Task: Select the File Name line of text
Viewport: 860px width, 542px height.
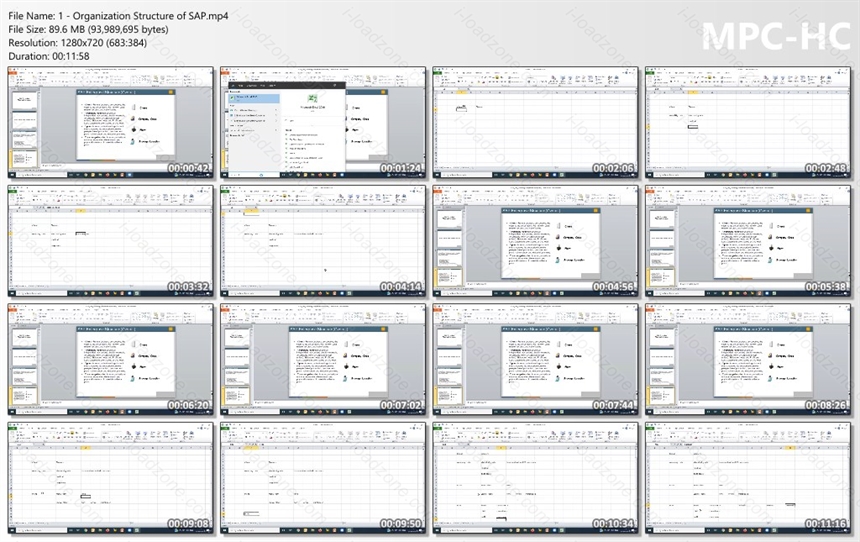Action: [118, 16]
